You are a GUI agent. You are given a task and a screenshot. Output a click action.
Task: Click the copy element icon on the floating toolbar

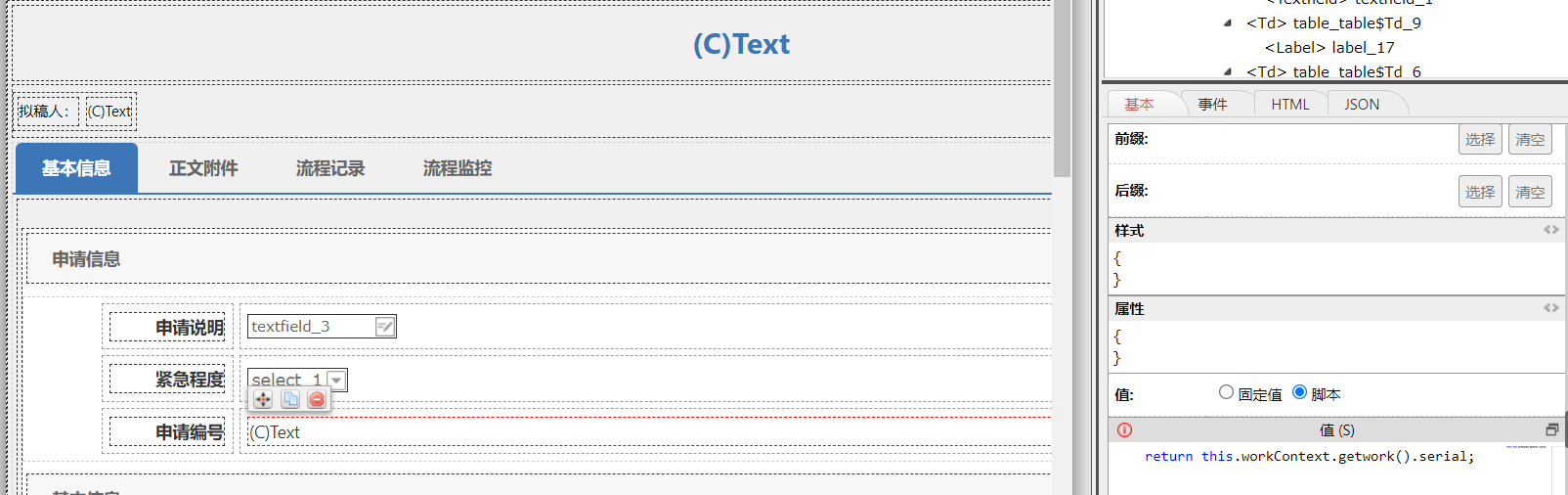[290, 399]
